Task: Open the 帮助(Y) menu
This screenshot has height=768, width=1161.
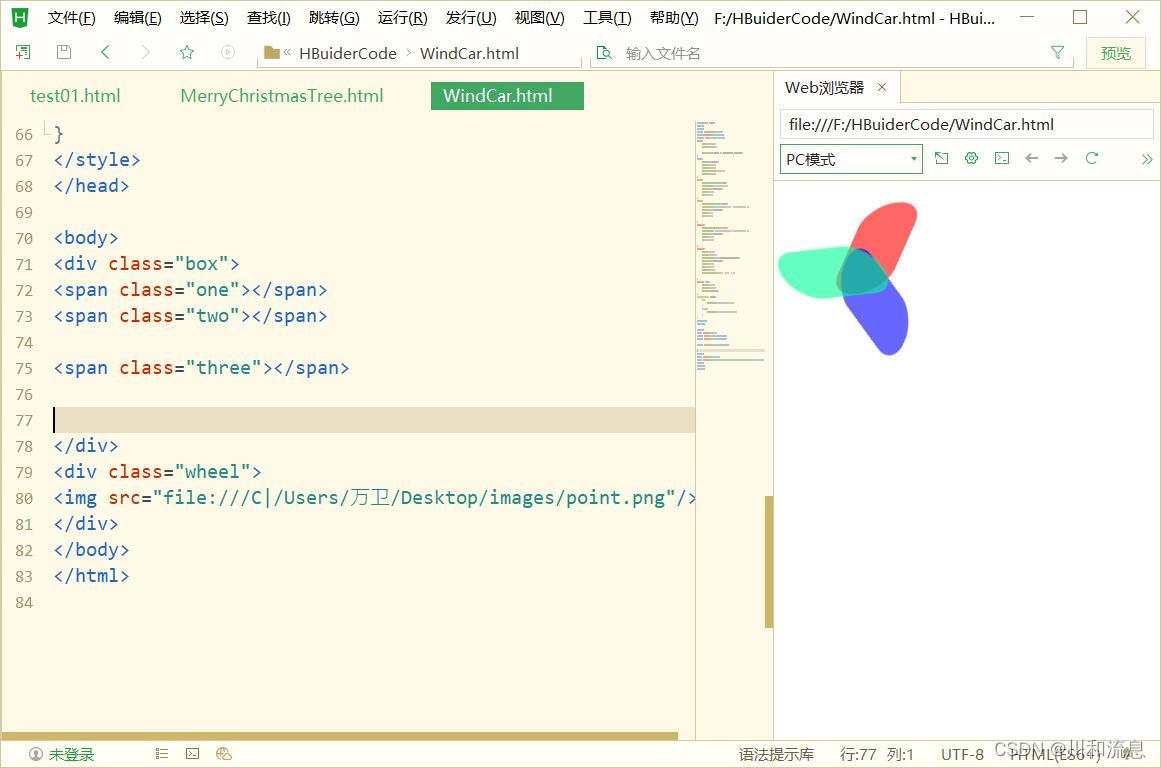Action: click(x=674, y=18)
